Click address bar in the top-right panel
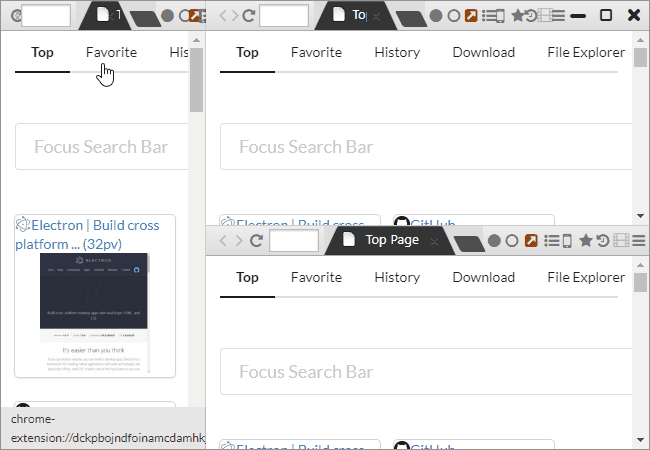This screenshot has width=650, height=450. pos(284,16)
